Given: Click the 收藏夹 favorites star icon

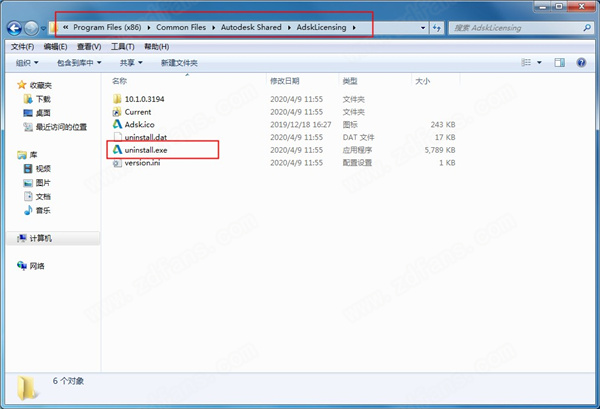Looking at the screenshot, I should pyautogui.click(x=22, y=85).
